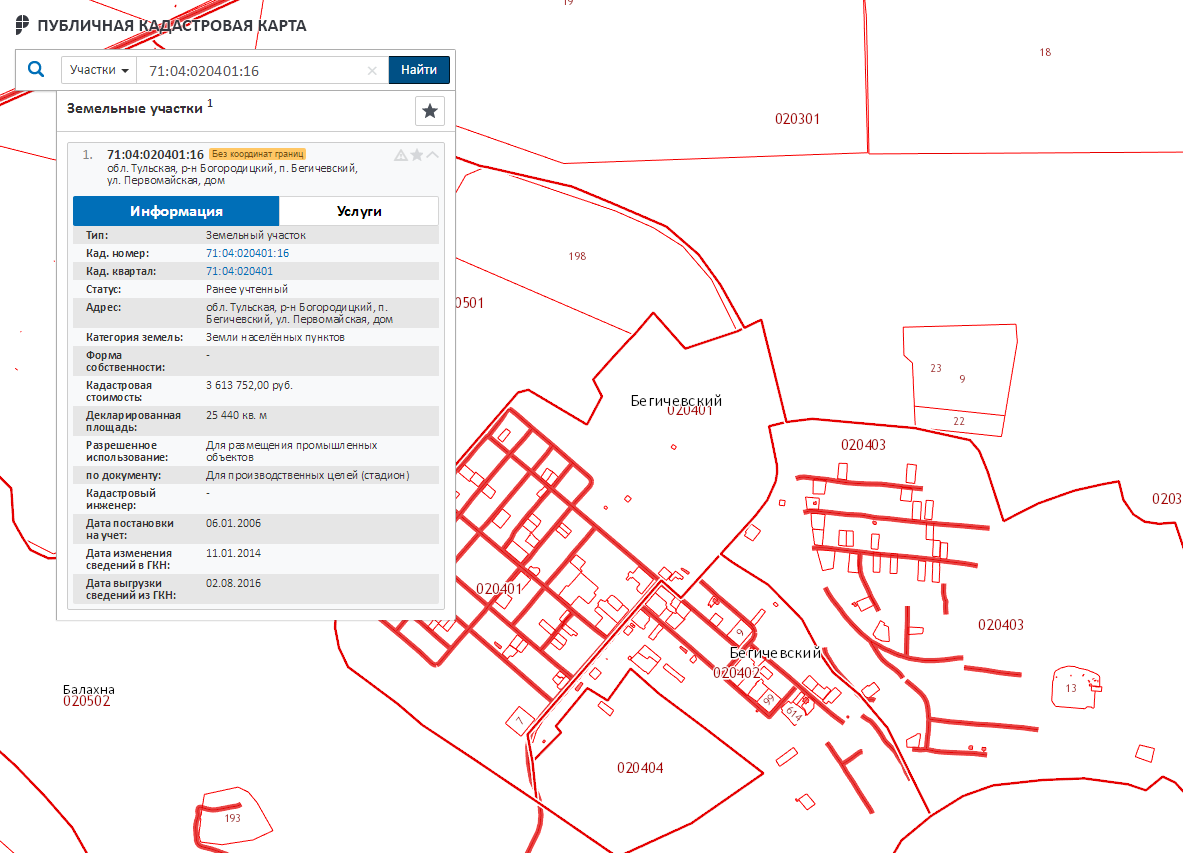Screen dimensions: 1183x853
Task: Click the result title 71:04:020401:16
Action: 155,154
